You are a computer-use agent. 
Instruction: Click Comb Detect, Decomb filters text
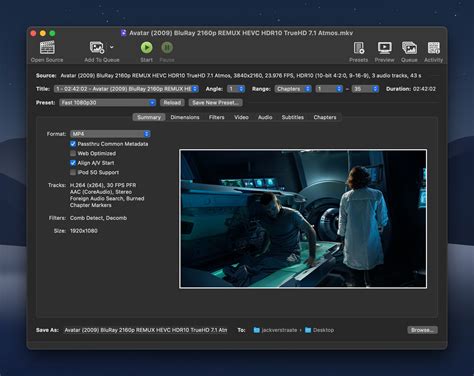(98, 218)
